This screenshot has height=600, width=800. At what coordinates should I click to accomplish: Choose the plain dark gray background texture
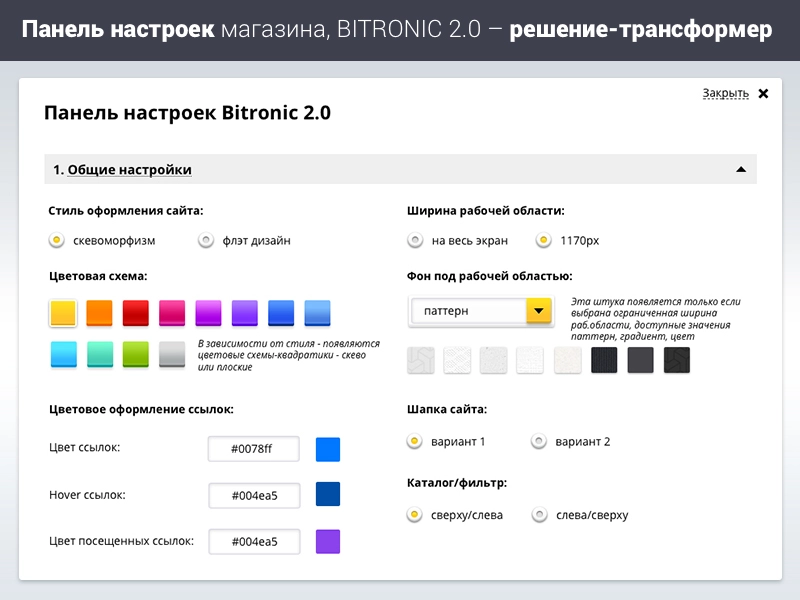[640, 360]
